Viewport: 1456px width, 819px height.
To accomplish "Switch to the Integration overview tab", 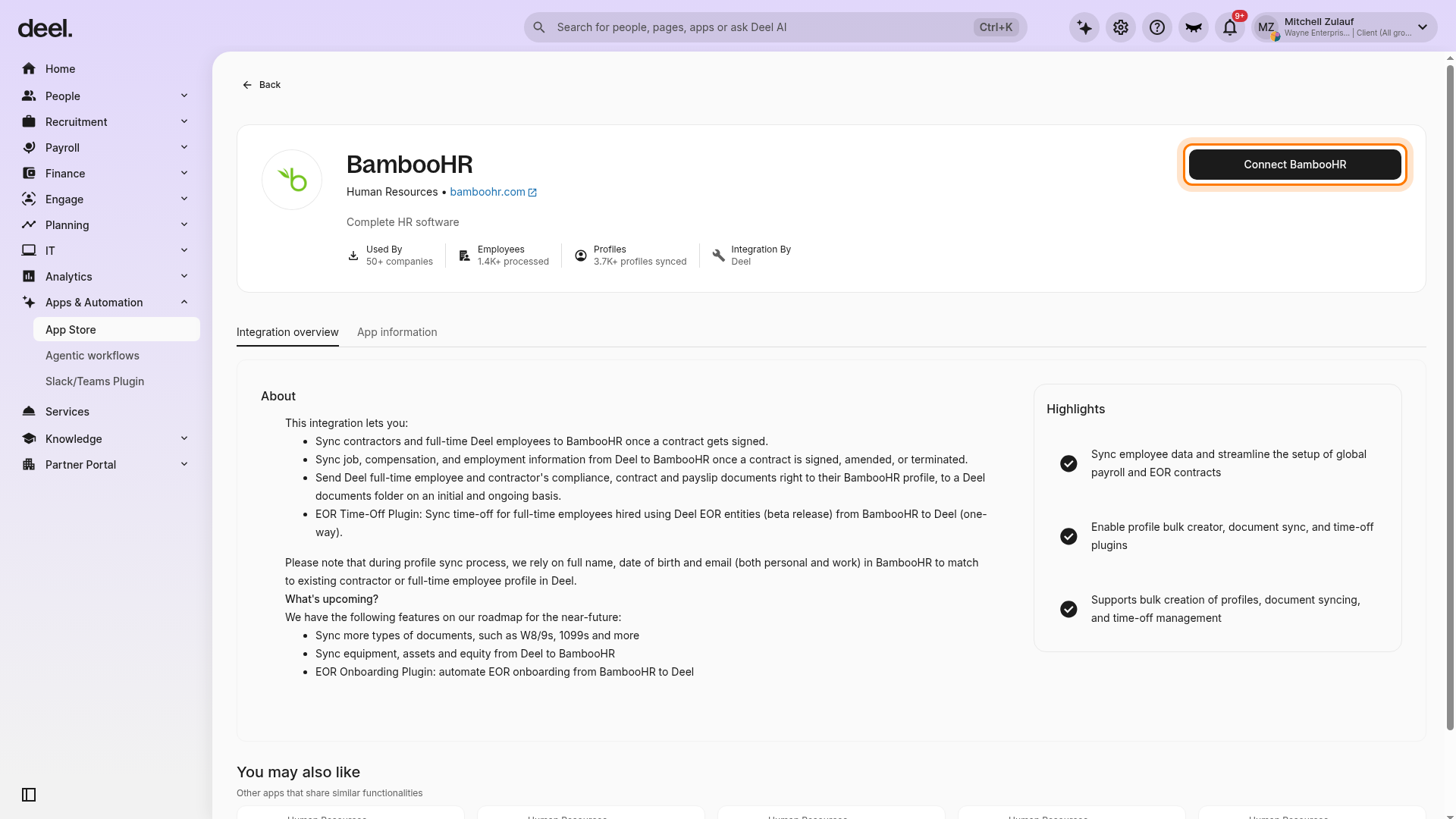I will pos(287,332).
